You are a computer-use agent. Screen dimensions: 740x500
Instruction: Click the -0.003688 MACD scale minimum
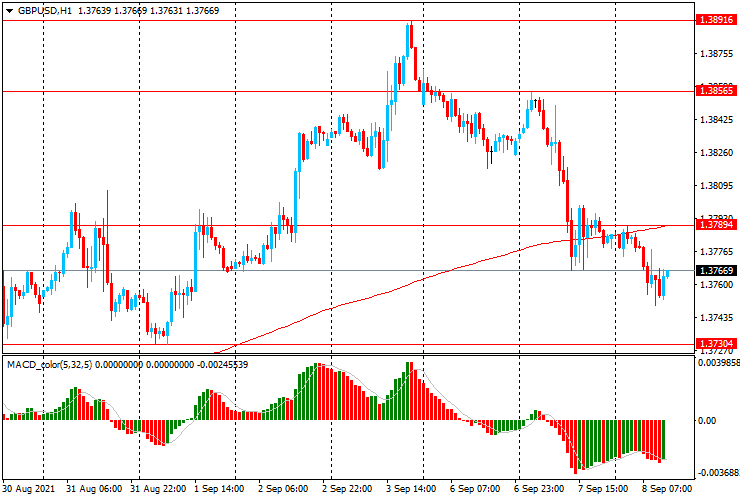(719, 473)
